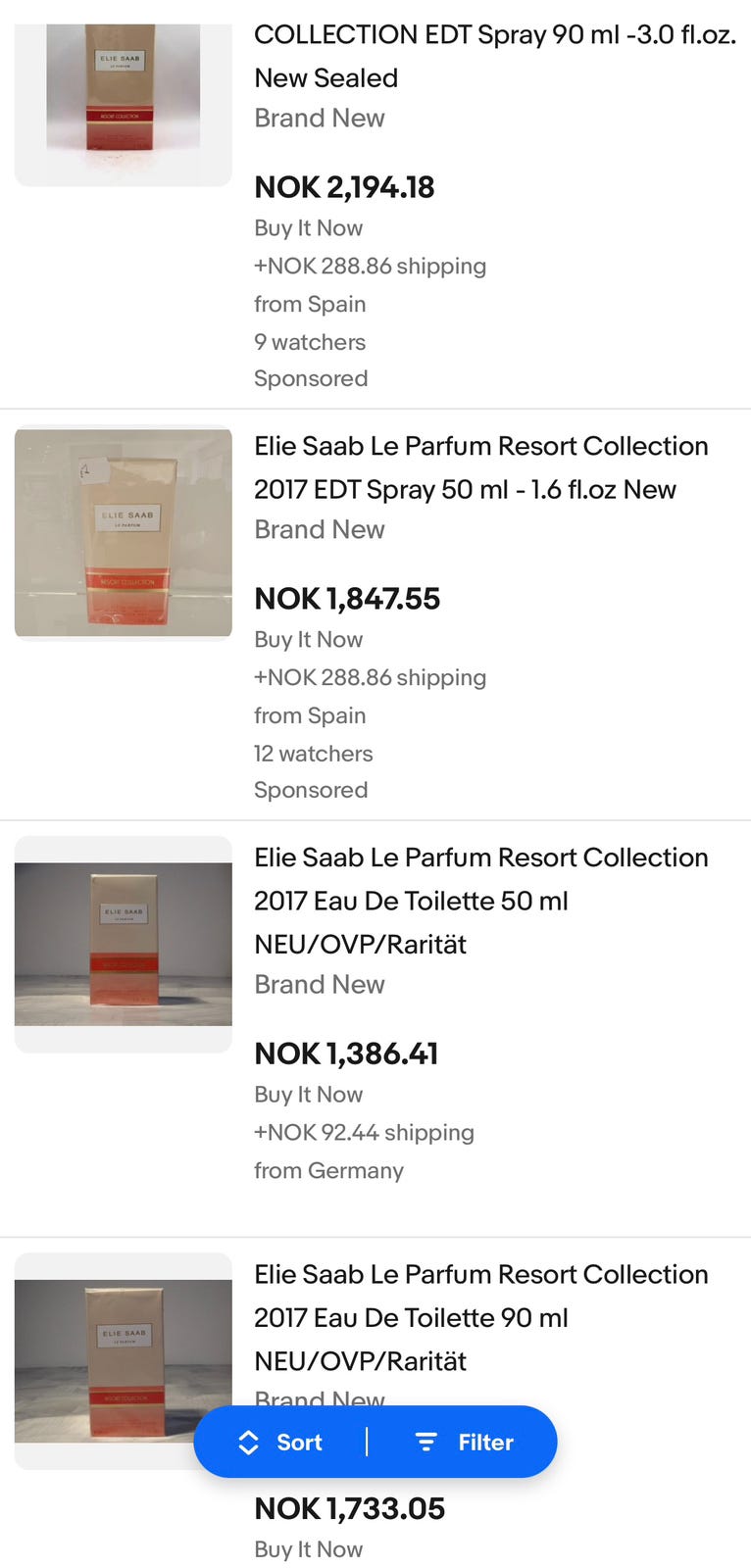Tap the NOK 1,733.05 price
This screenshot has height=1568, width=751.
click(349, 1508)
